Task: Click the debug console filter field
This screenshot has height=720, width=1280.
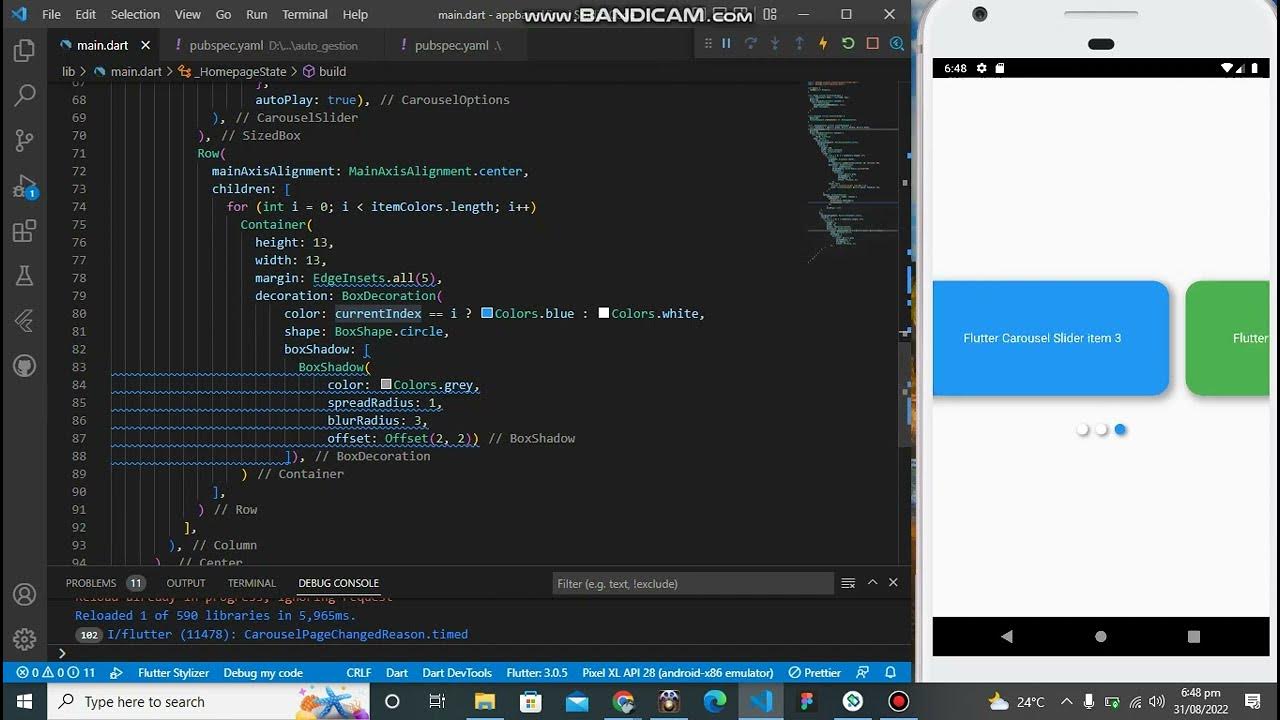Action: point(692,583)
